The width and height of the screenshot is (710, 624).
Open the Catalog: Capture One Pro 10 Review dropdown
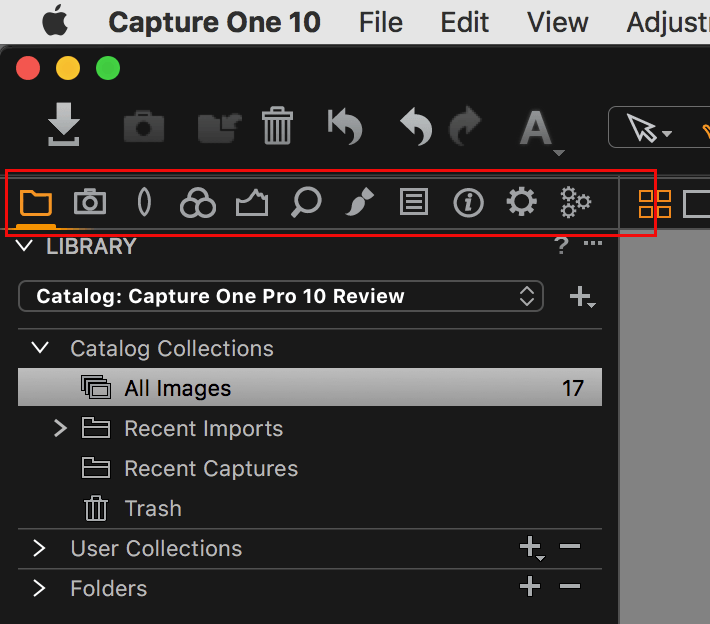pyautogui.click(x=281, y=296)
